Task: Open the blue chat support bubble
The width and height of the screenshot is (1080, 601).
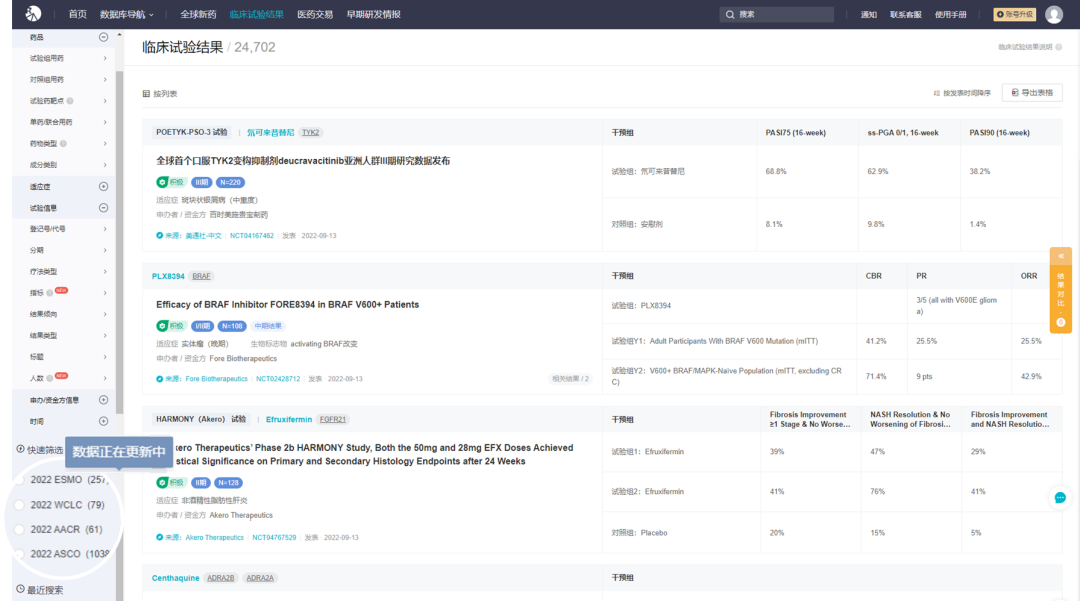Action: (1060, 498)
